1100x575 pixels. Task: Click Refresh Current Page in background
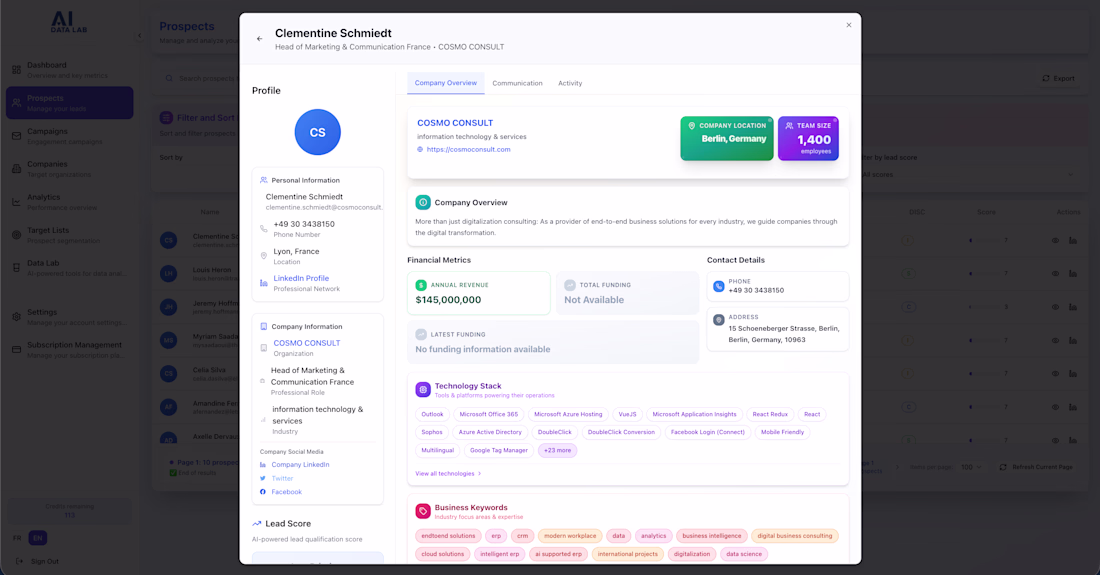click(x=1036, y=467)
